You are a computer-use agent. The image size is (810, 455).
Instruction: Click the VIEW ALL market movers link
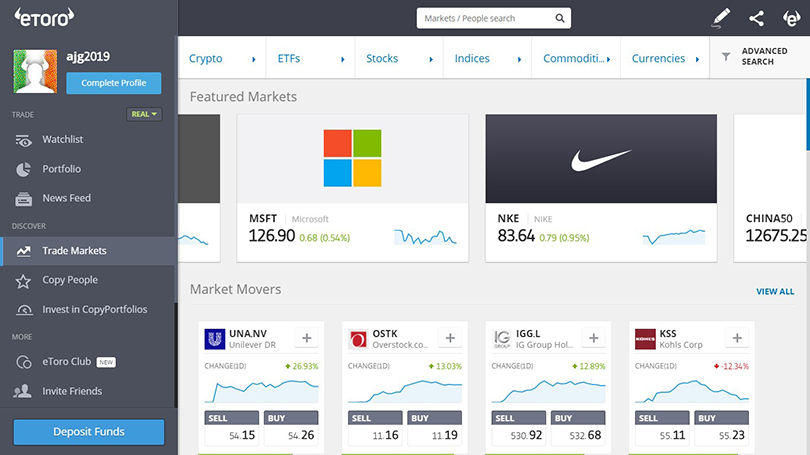click(774, 292)
